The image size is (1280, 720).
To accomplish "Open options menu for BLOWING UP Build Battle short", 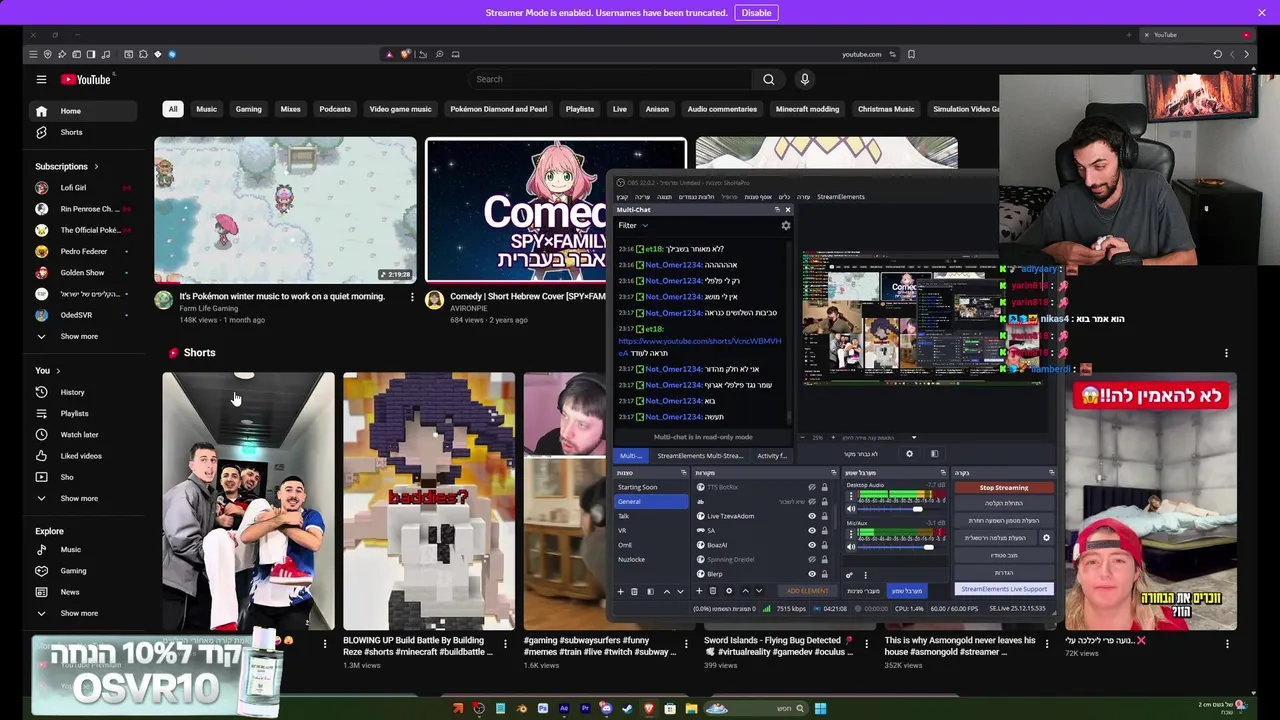I will [x=505, y=644].
